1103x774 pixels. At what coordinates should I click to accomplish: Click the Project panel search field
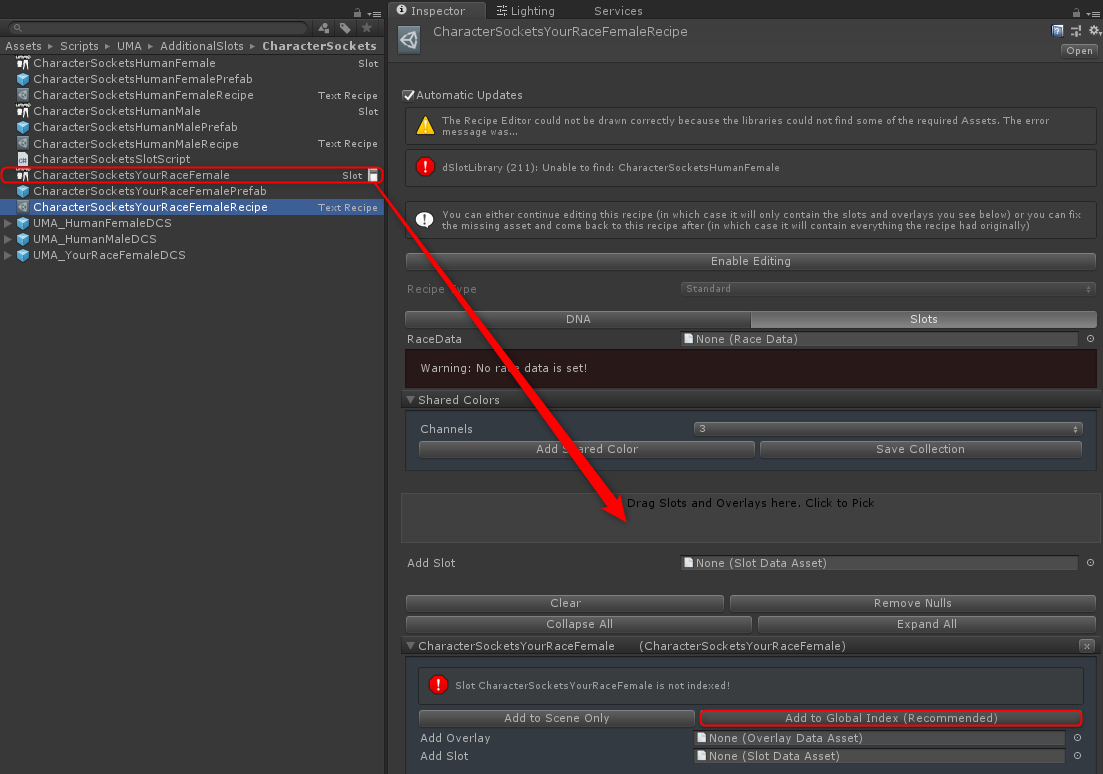pyautogui.click(x=160, y=28)
